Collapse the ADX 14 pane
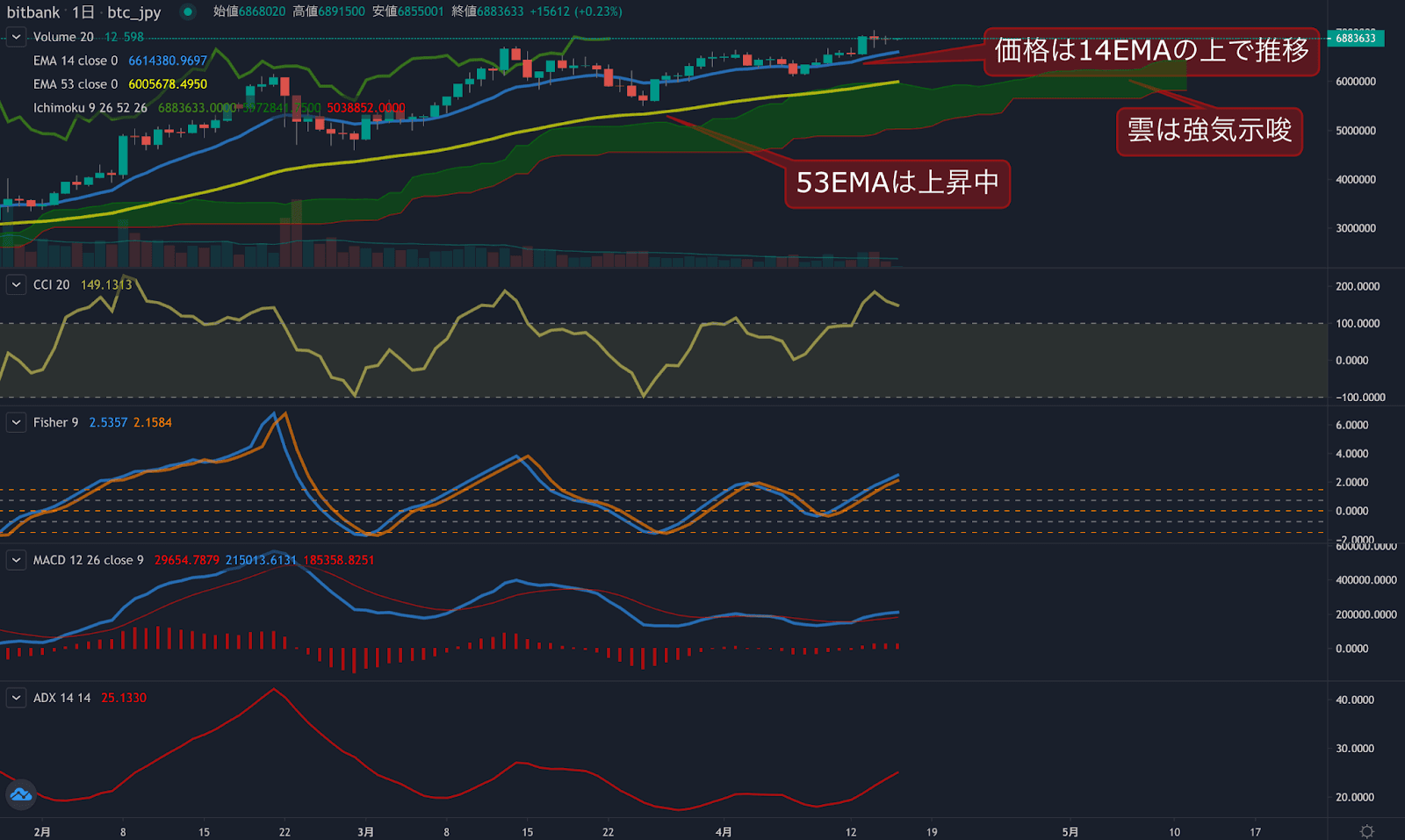This screenshot has width=1405, height=840. [x=16, y=697]
